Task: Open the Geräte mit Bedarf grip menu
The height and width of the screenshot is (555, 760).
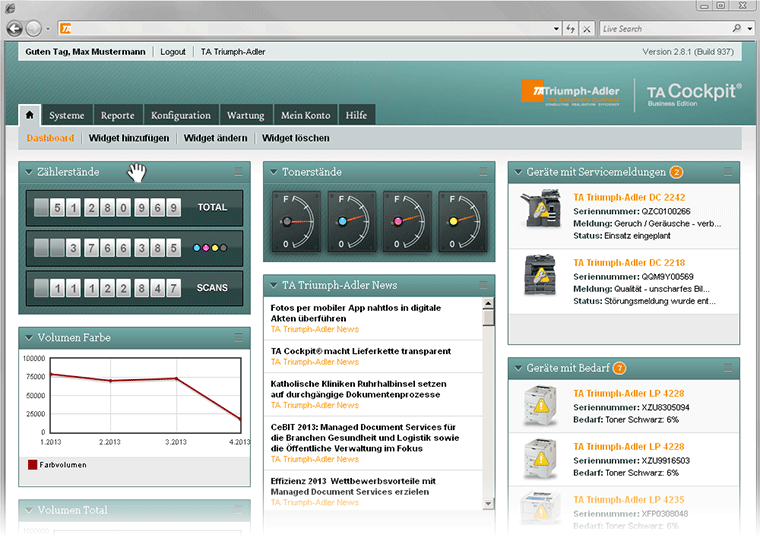Action: coord(728,368)
